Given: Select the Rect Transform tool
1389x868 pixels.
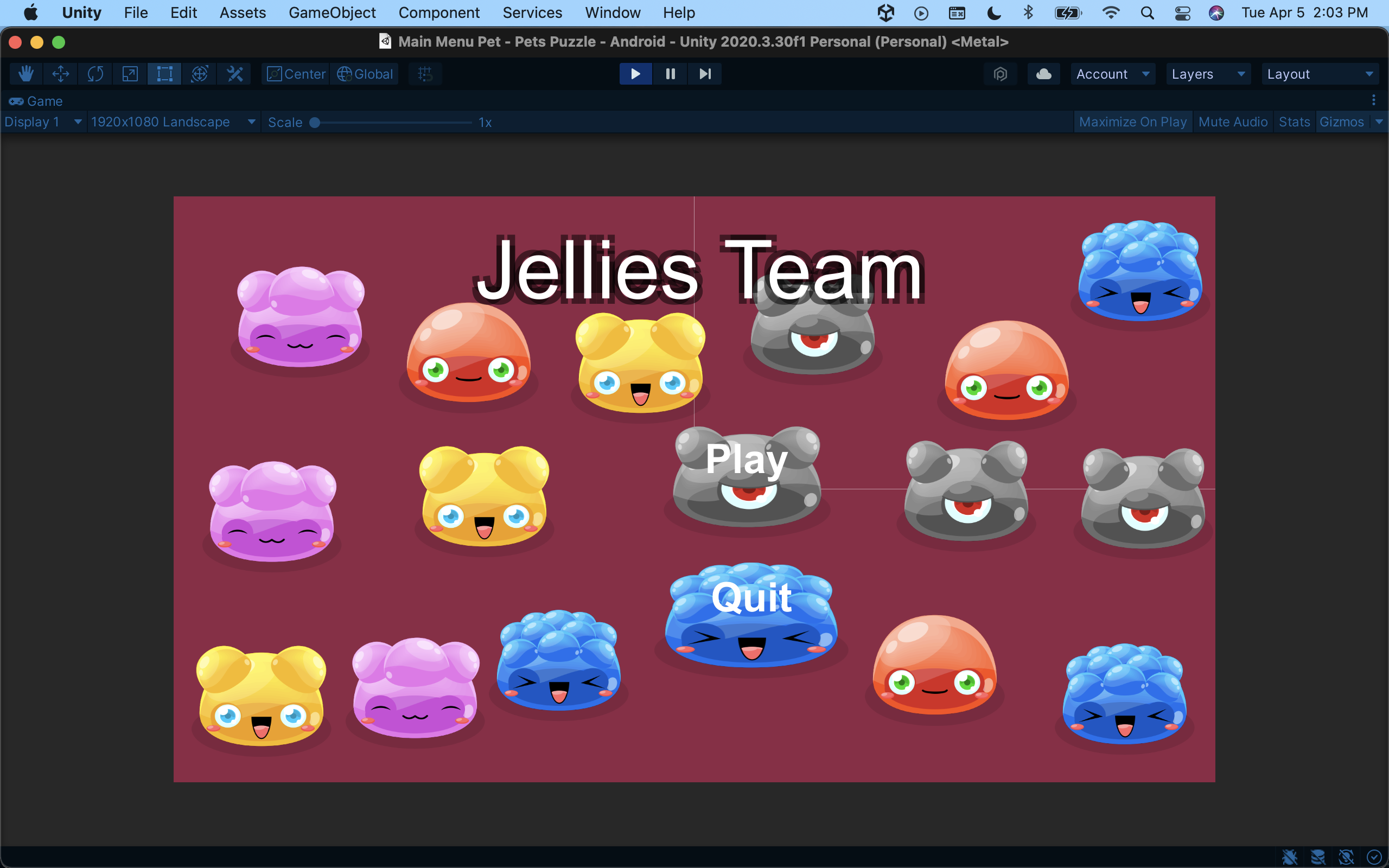Looking at the screenshot, I should tap(165, 74).
